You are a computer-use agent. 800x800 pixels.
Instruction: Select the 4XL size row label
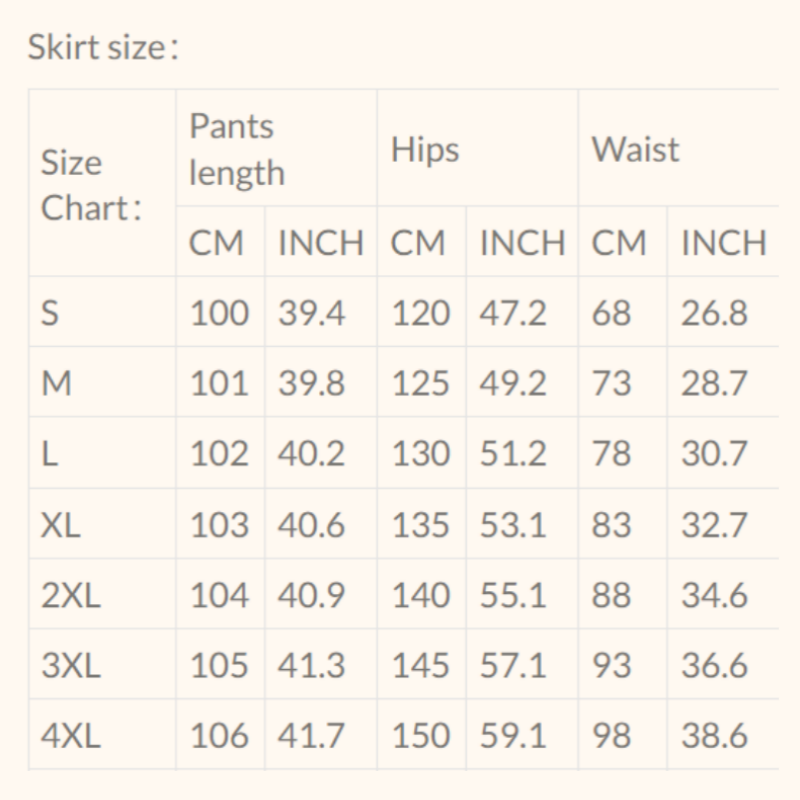tap(71, 737)
